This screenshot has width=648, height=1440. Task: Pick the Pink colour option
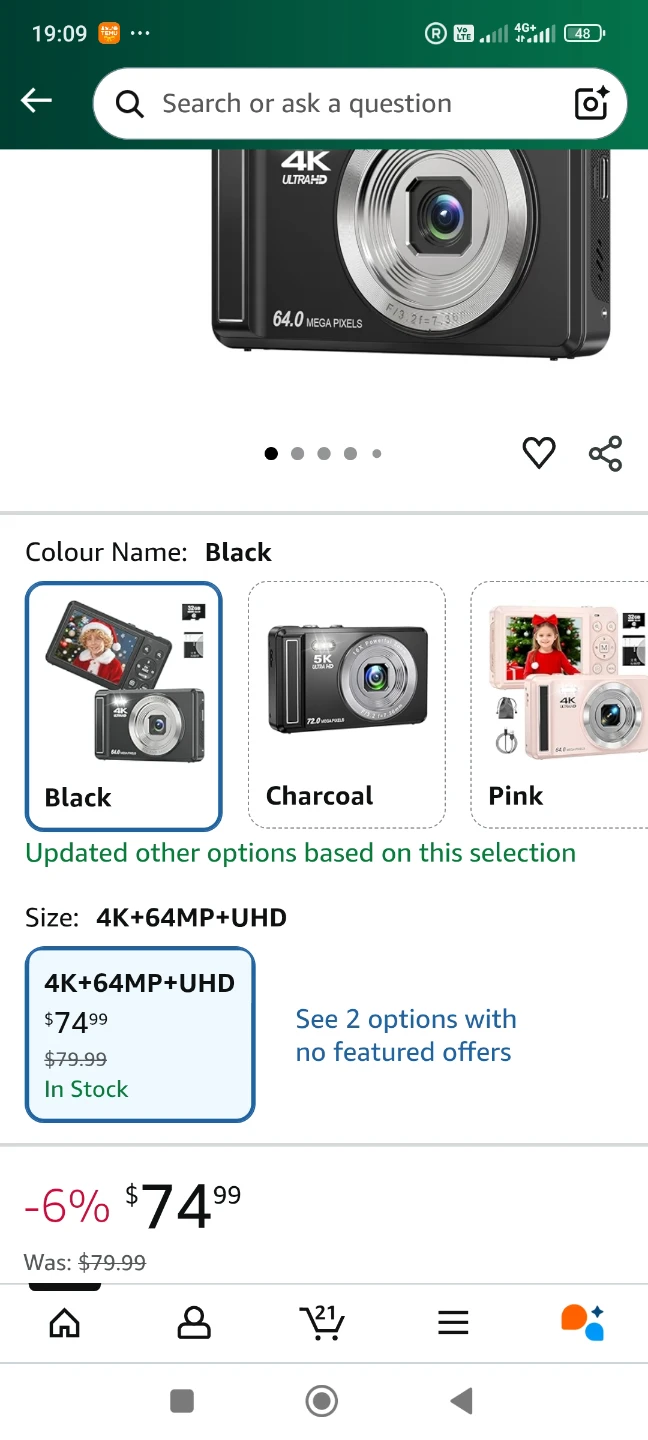click(560, 705)
